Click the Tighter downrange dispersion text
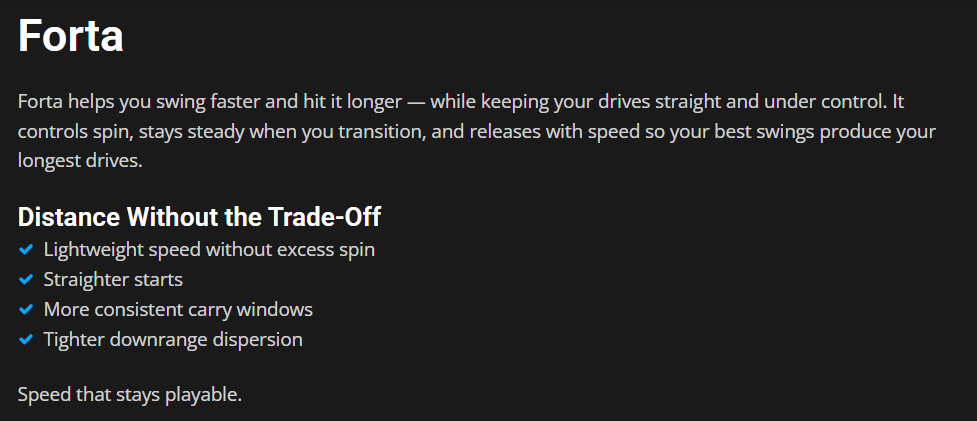 173,339
